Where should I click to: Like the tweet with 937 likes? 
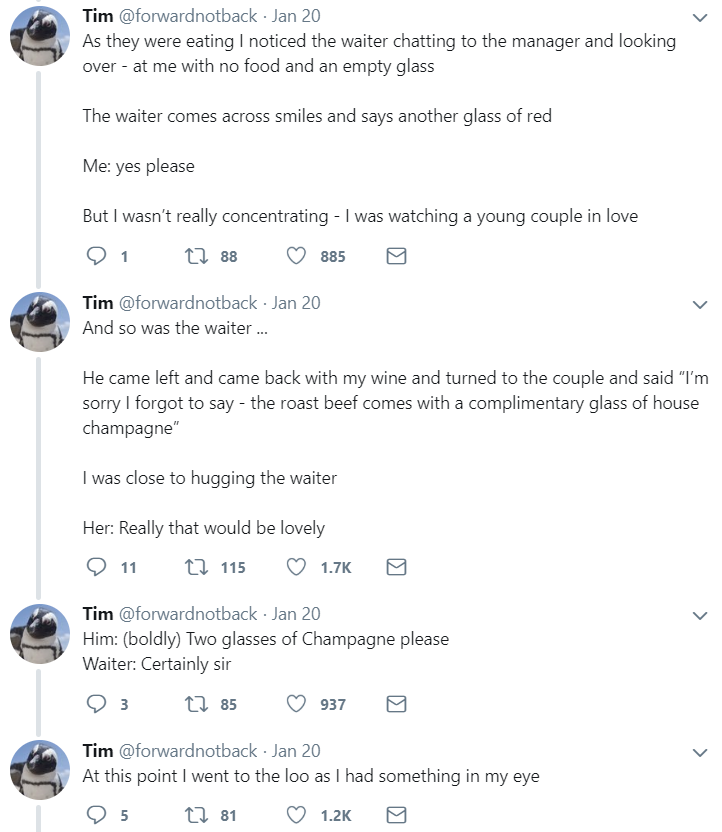296,704
